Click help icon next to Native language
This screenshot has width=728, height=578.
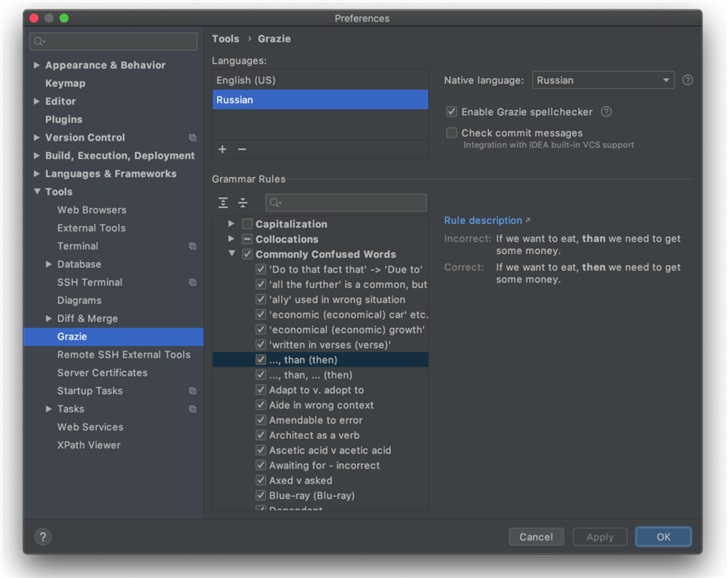pyautogui.click(x=688, y=80)
